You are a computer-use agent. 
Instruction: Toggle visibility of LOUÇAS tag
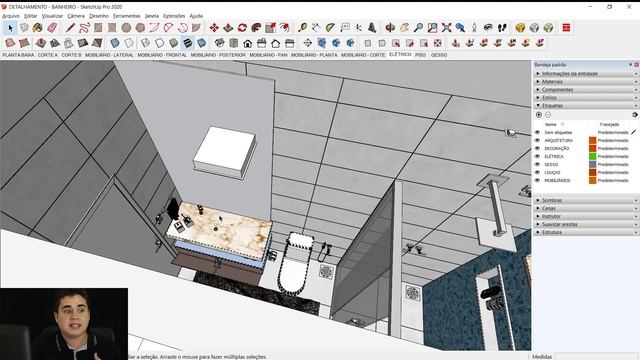537,172
